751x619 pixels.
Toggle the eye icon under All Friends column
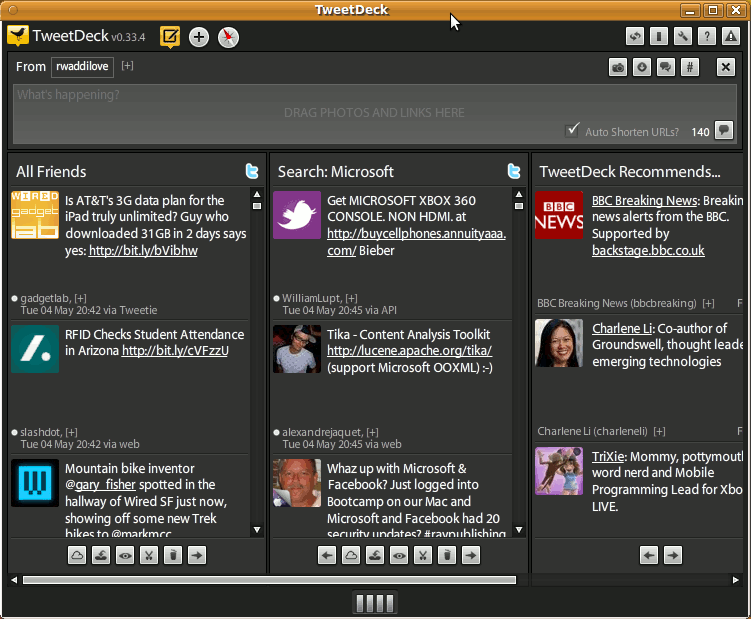(x=125, y=555)
